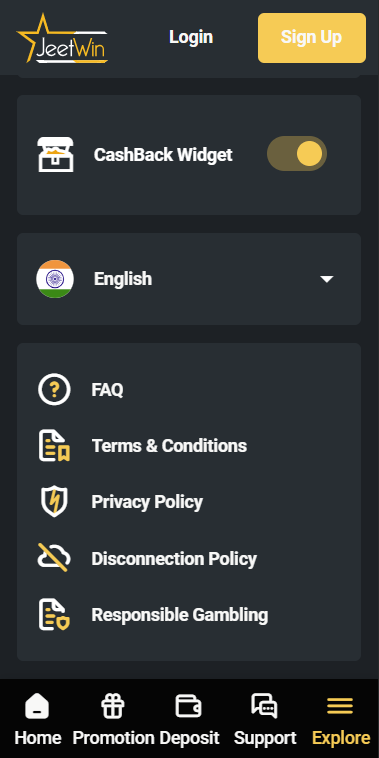
Task: Click the JeetWin star logo
Action: tap(62, 38)
